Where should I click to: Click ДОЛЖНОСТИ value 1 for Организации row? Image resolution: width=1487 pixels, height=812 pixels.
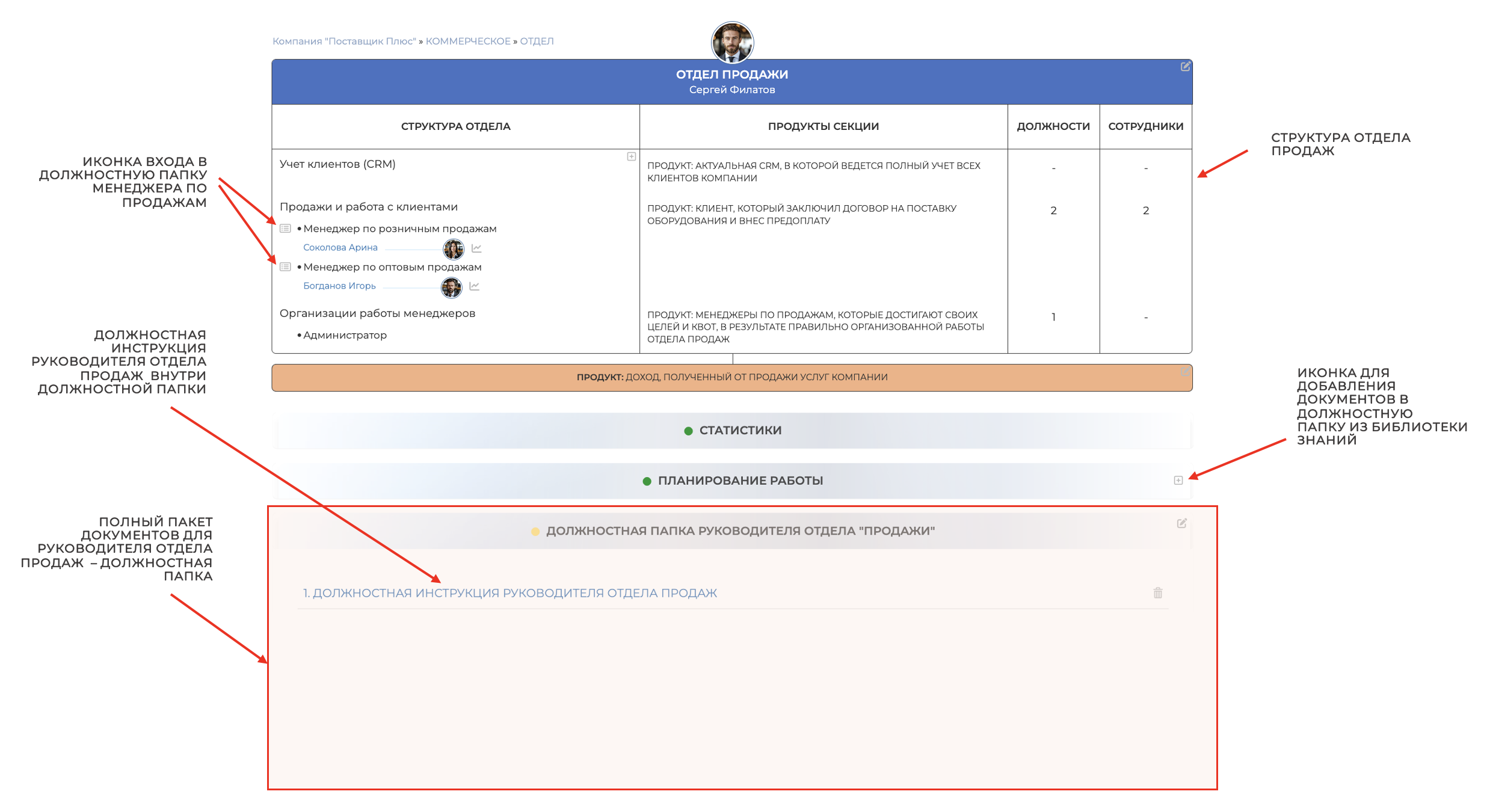1053,317
